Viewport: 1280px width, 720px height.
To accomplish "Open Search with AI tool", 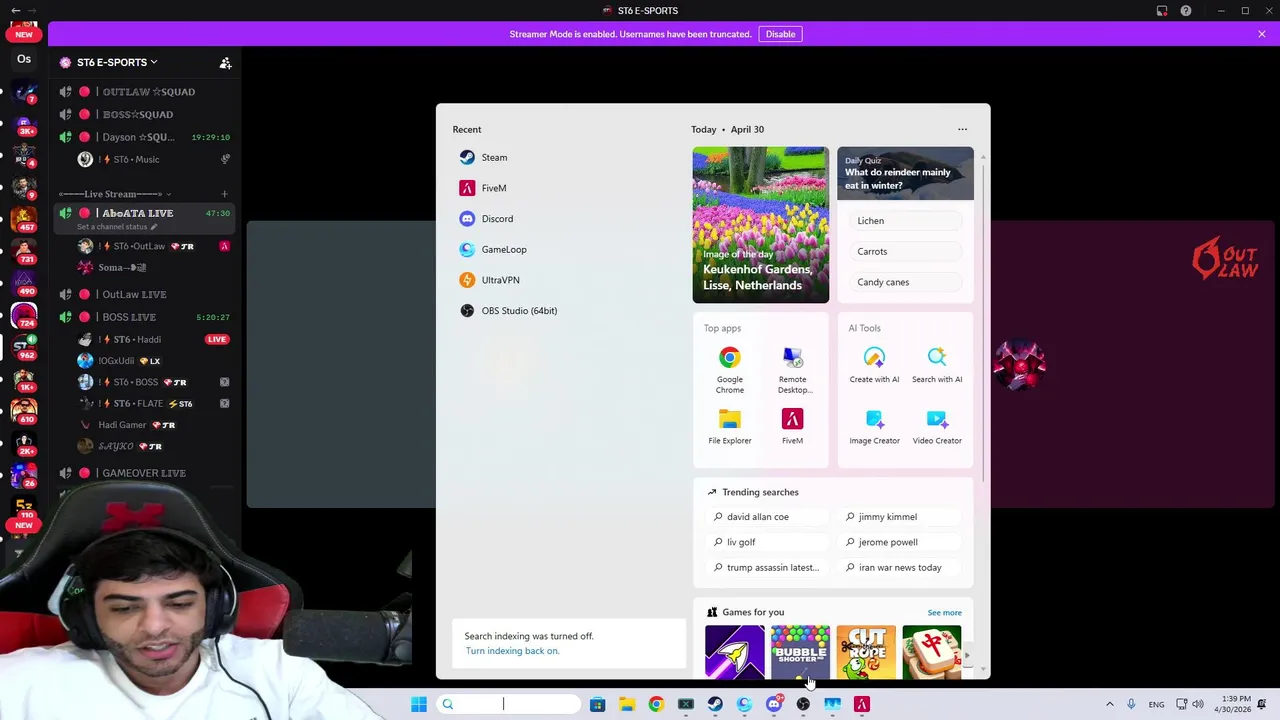I will pyautogui.click(x=937, y=365).
